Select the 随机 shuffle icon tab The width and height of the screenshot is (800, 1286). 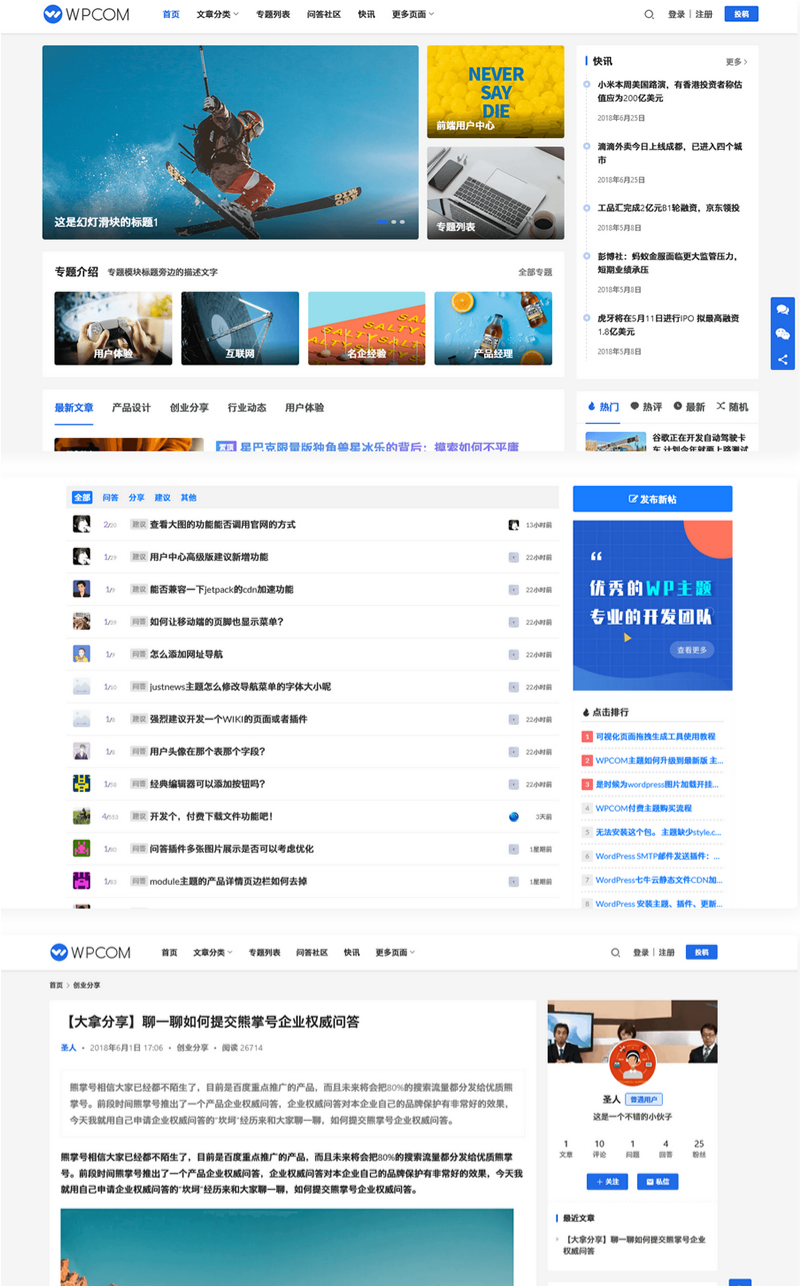click(721, 406)
